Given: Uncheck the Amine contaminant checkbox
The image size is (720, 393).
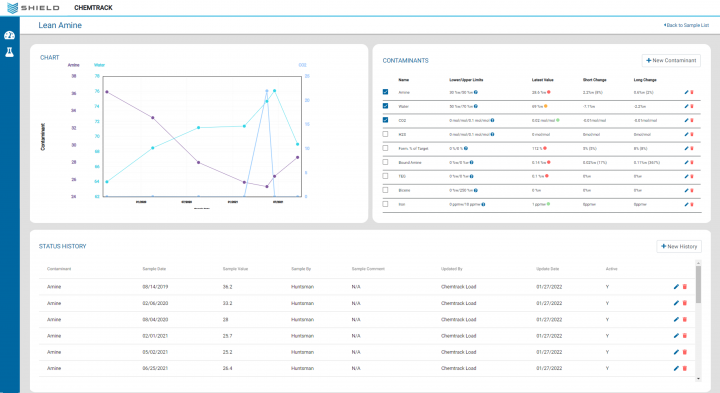Looking at the screenshot, I should (385, 92).
